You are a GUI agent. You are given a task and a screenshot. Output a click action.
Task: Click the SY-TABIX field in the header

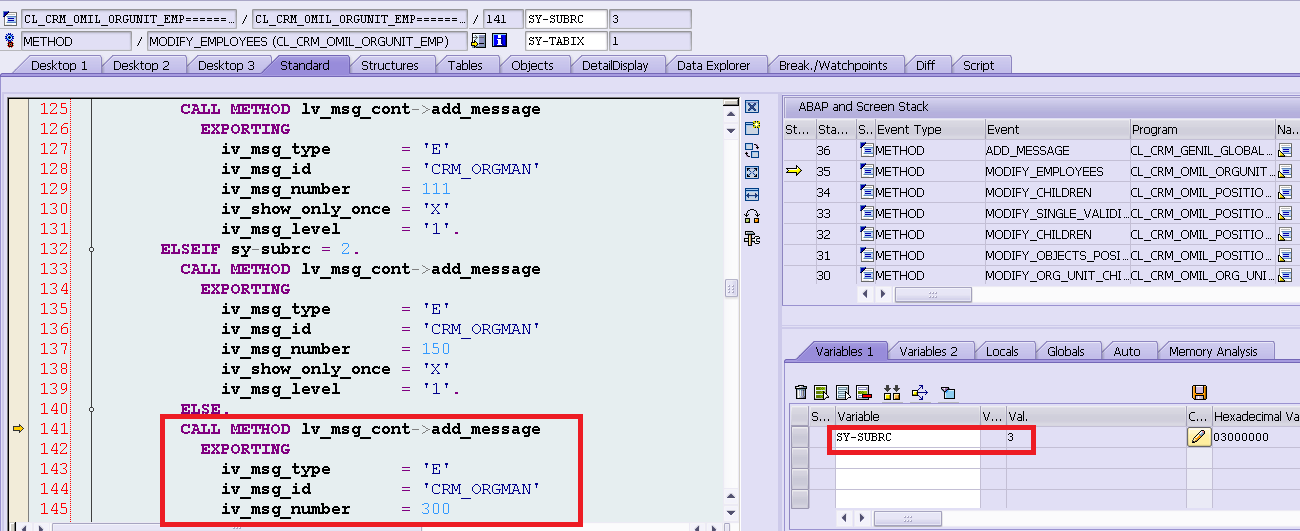tap(566, 41)
